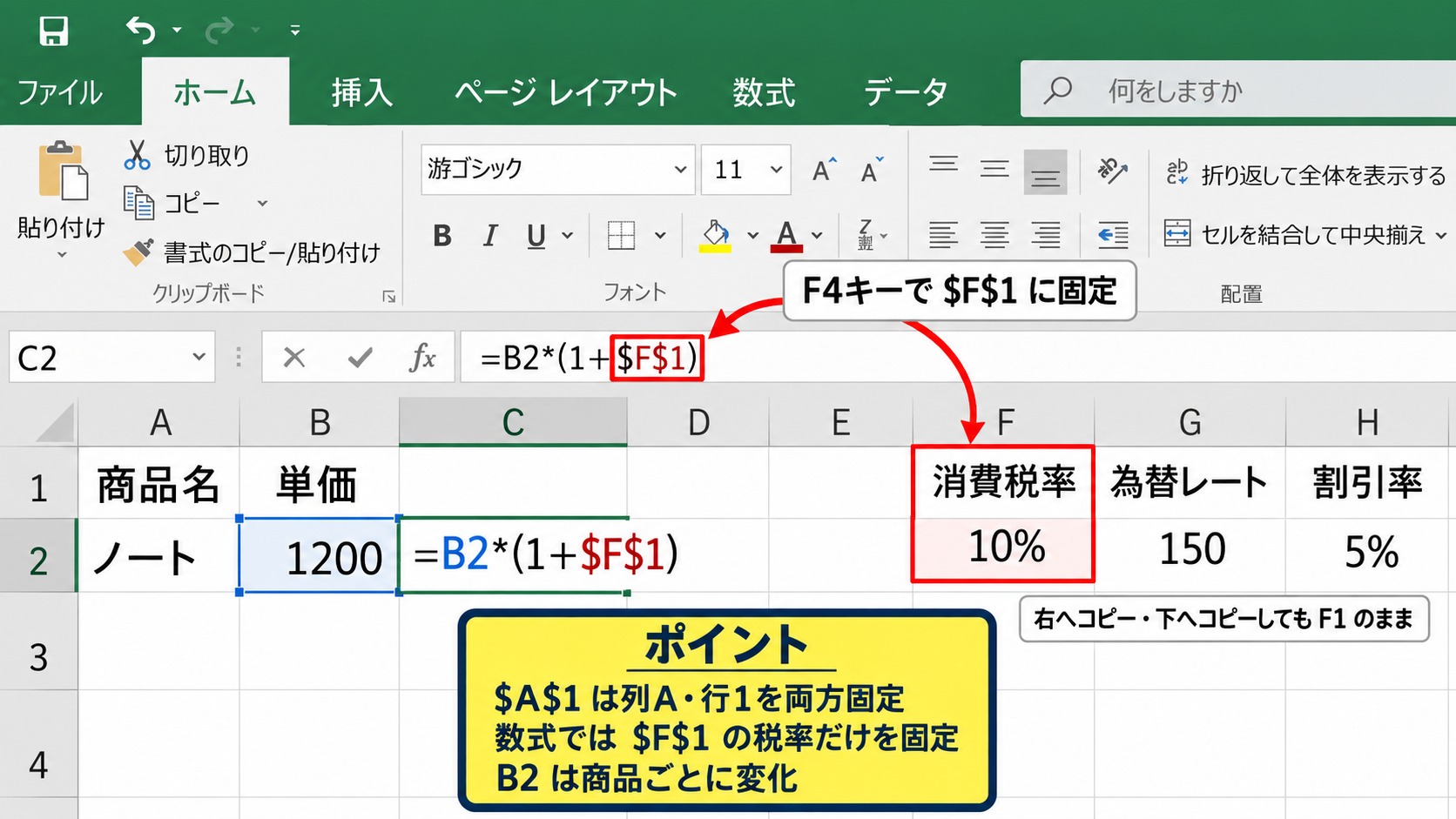Toggle Underline formatting

tap(536, 236)
